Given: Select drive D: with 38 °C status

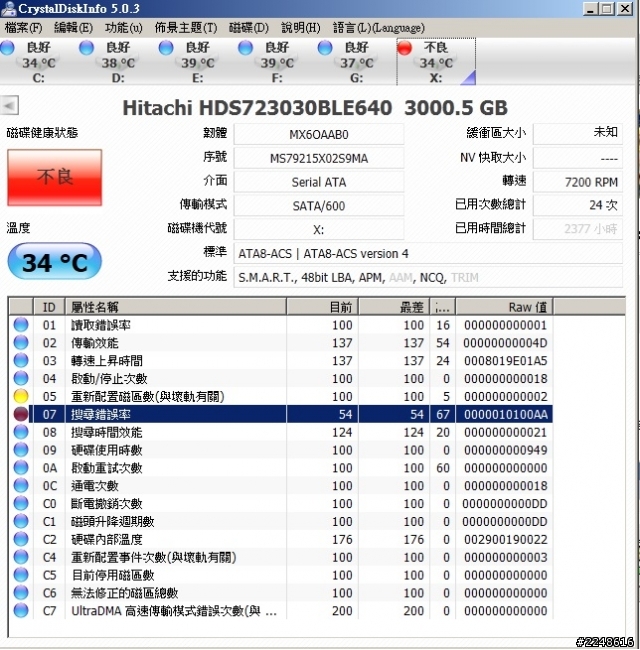Looking at the screenshot, I should click(118, 62).
